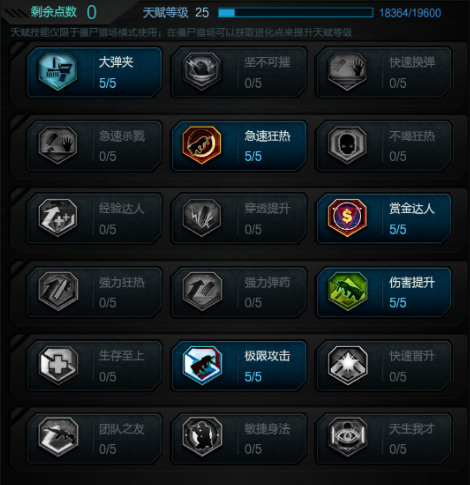This screenshot has height=485, width=470.
Task: Click the 快速晋升 starburst icon
Action: pos(347,365)
